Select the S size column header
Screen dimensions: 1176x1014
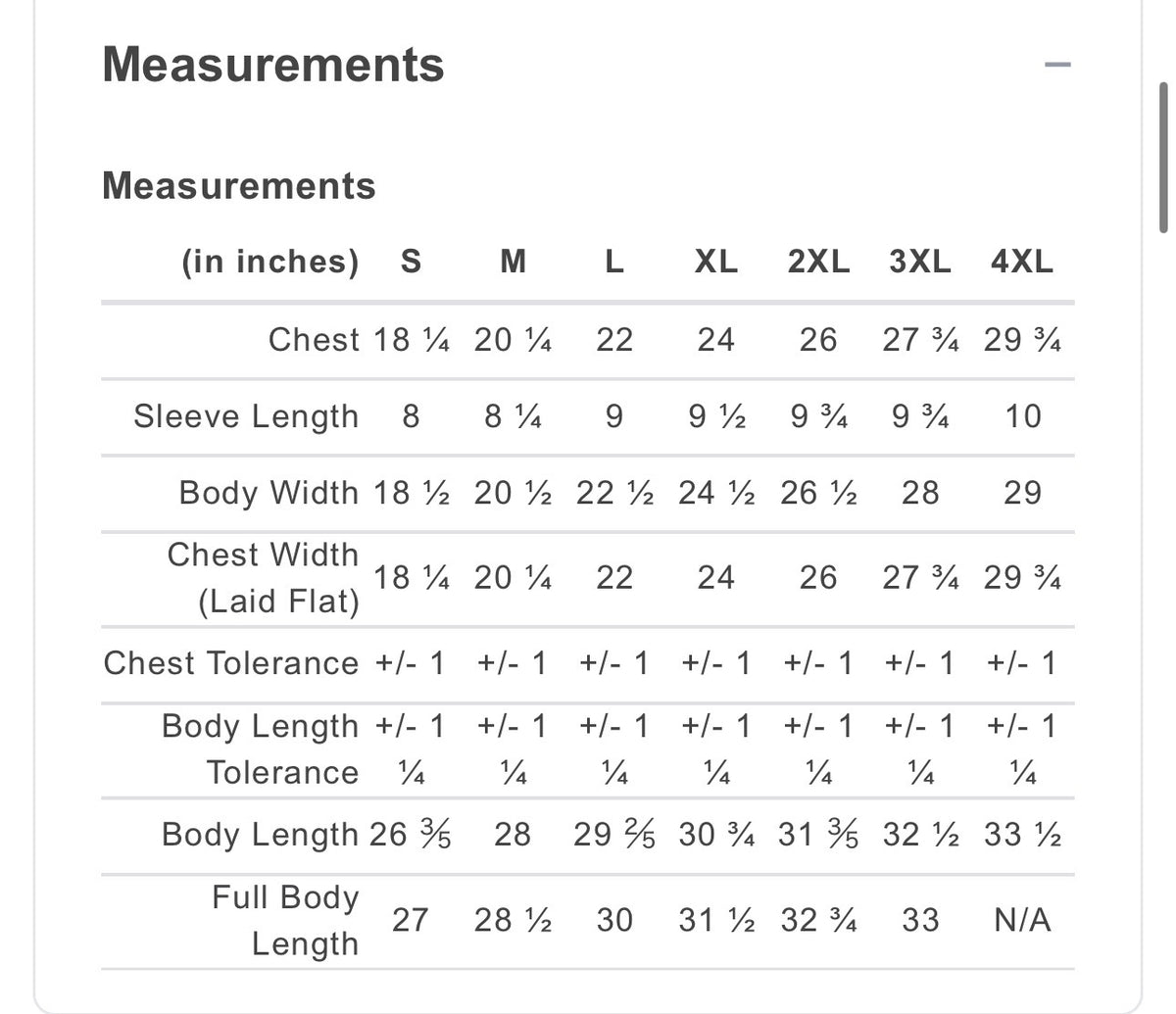411,262
